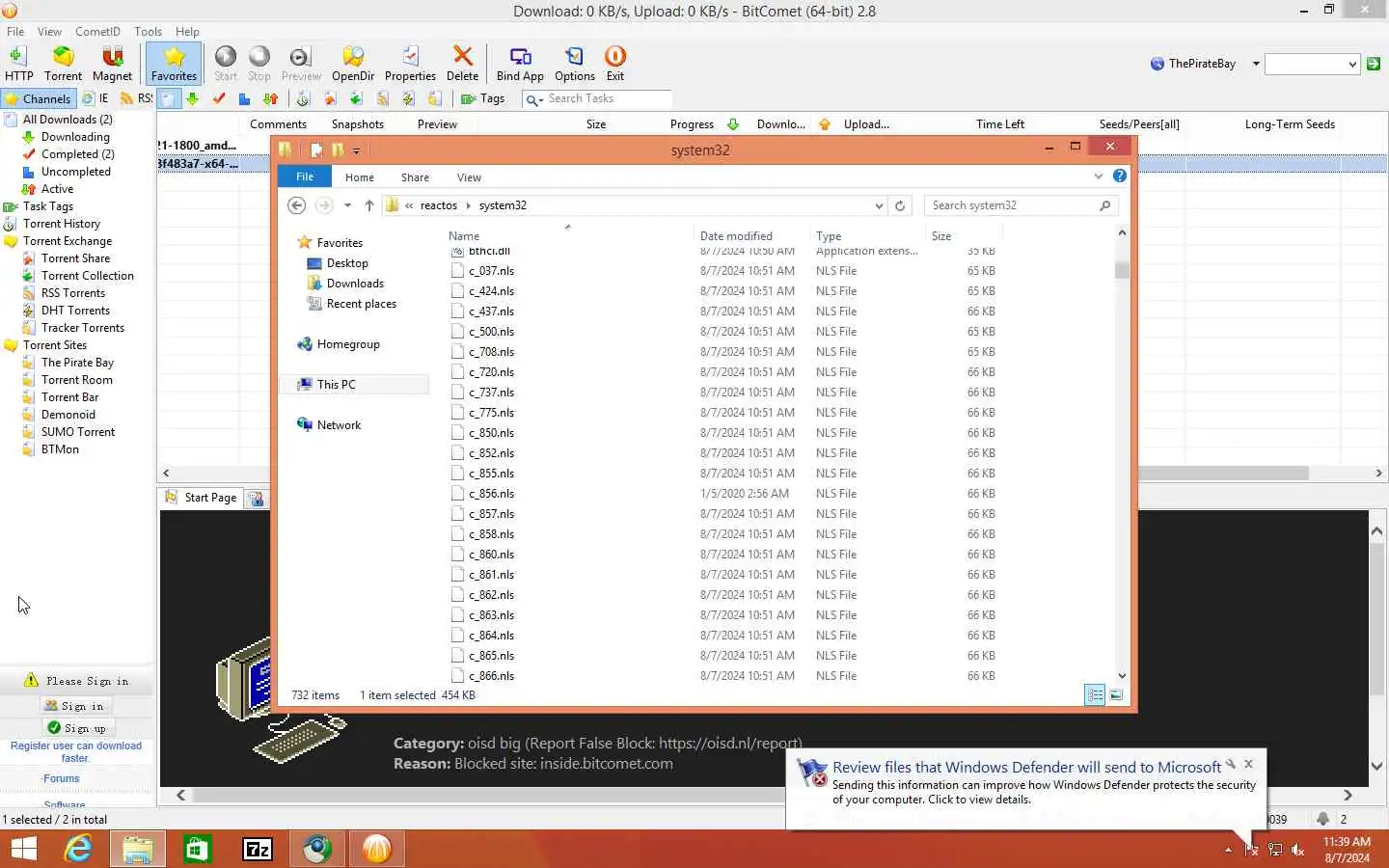
Task: Go up one folder level in Explorer
Action: click(x=368, y=205)
